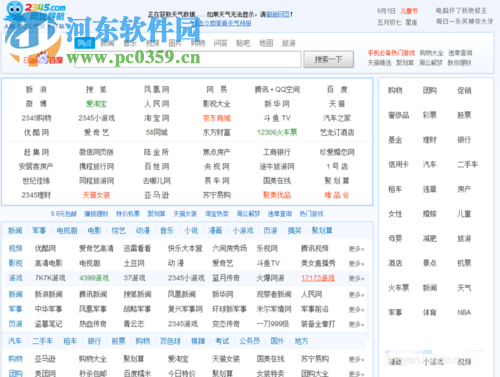Open the 迅雷看看 video link

pyautogui.click(x=137, y=248)
